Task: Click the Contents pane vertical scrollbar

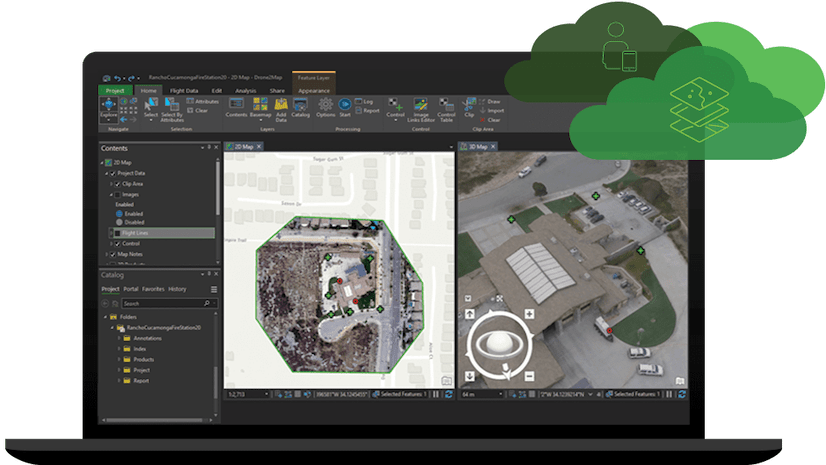Action: click(218, 189)
